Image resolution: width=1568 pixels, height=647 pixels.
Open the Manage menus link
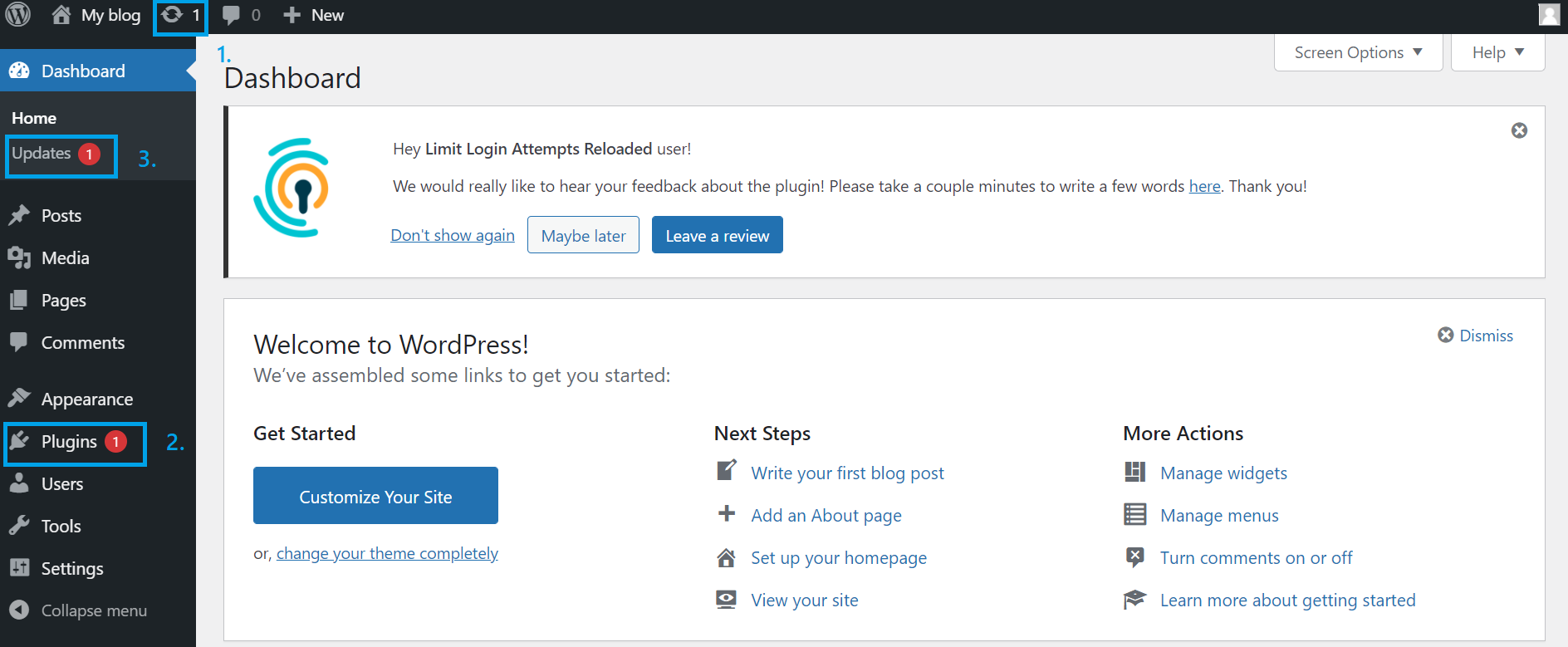point(1219,515)
